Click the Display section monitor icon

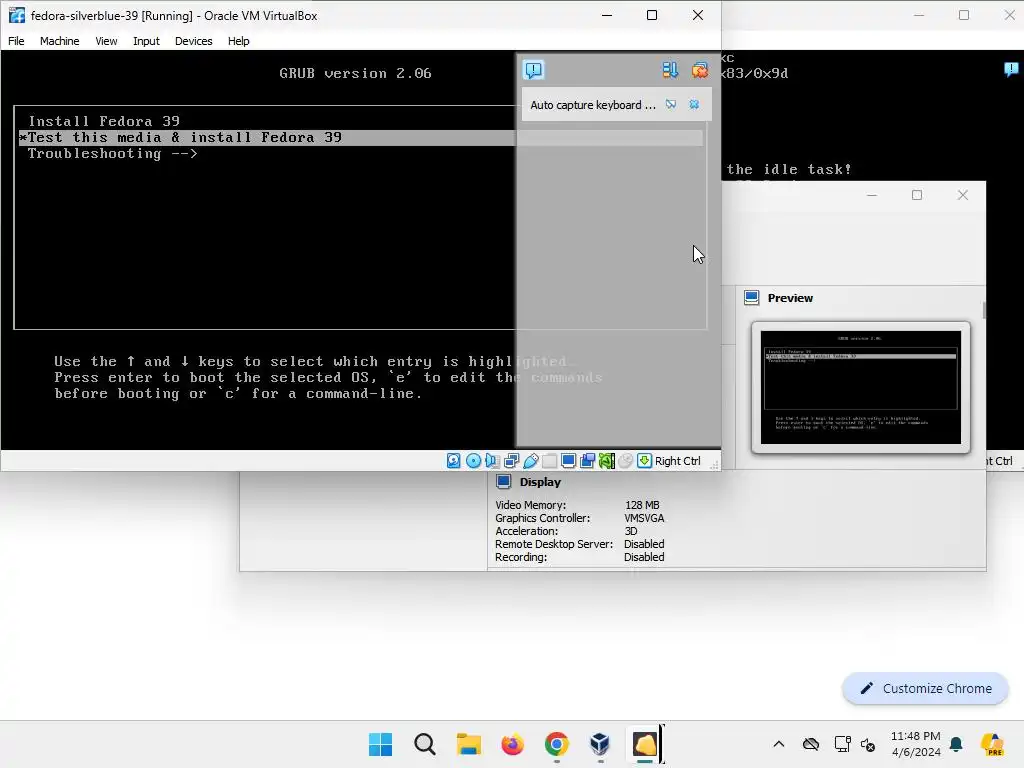tap(503, 482)
